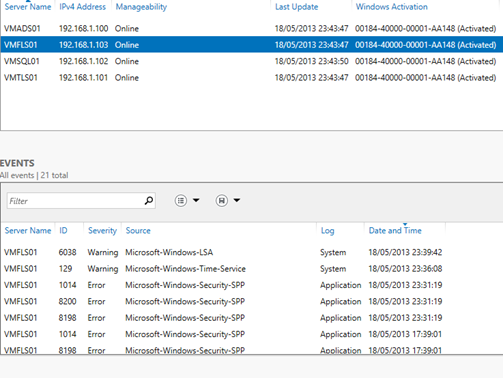503x378 pixels.
Task: Open the query criteria list icon
Action: click(x=181, y=200)
